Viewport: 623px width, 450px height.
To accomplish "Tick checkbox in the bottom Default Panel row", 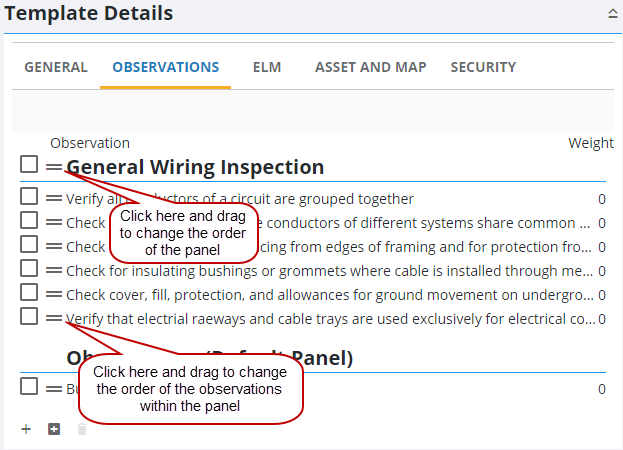I will click(29, 386).
